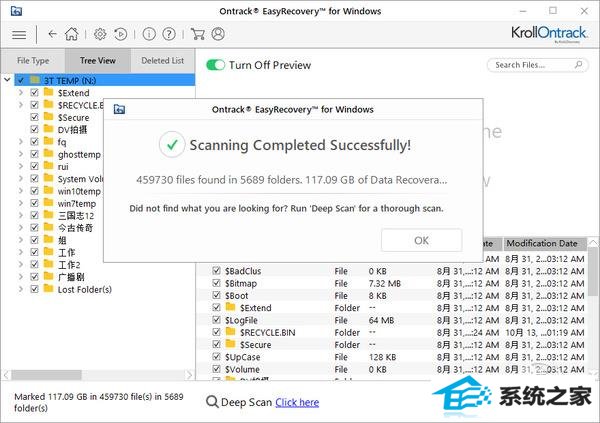Open the user account icon

pos(218,34)
